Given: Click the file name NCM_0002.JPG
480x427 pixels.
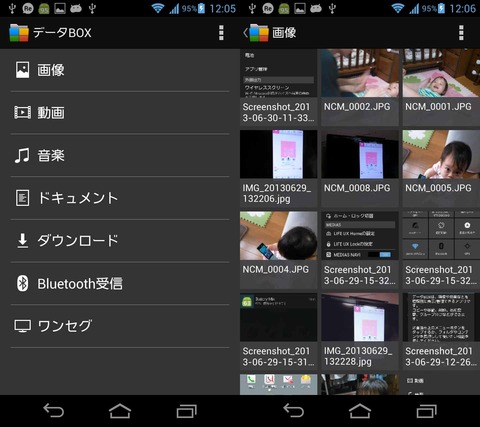Looking at the screenshot, I should tap(357, 107).
